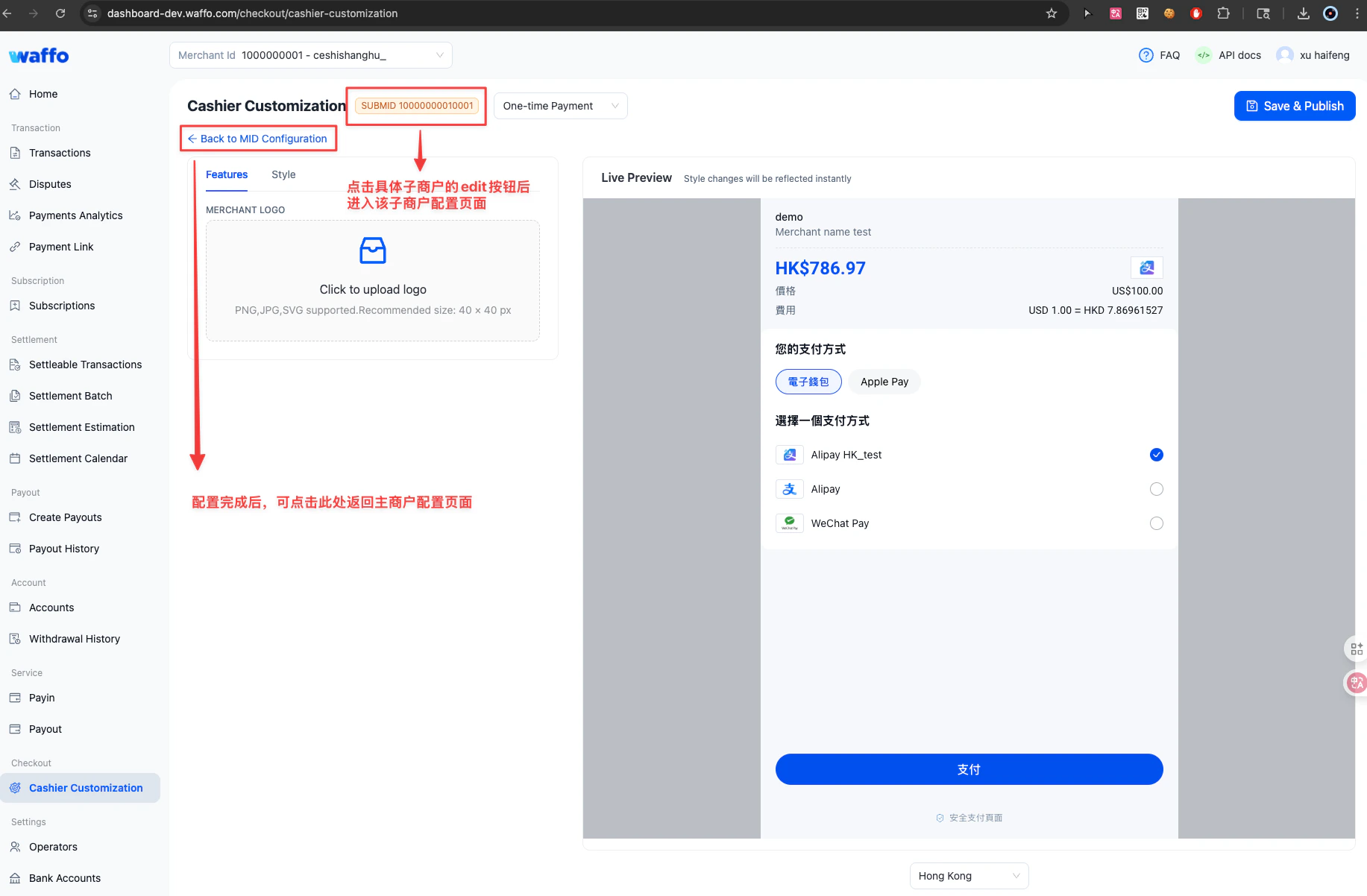Open the Cashier Customization menu item

click(81, 788)
